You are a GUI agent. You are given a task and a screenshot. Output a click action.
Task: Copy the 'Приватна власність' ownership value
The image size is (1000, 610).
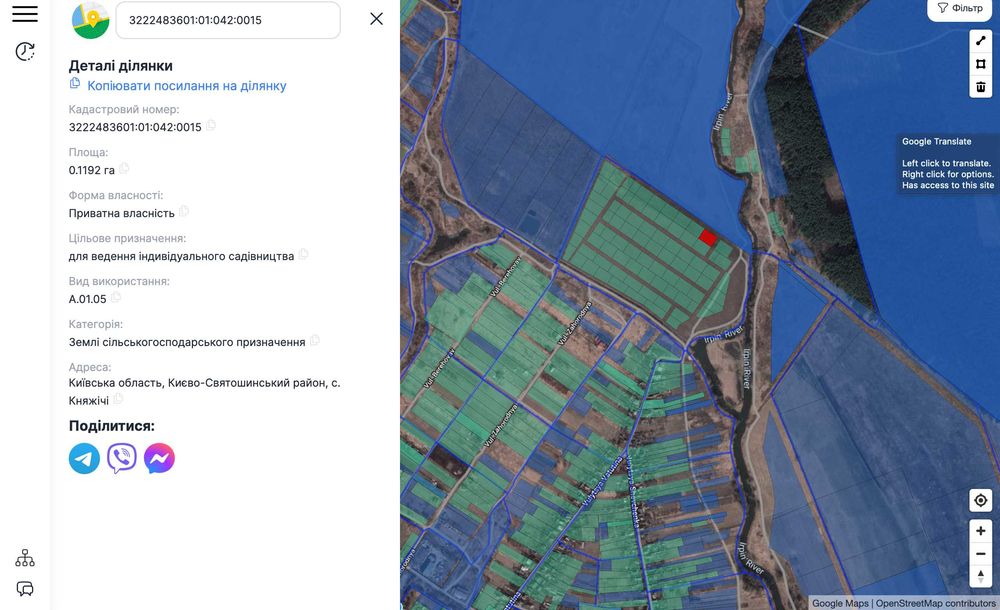pos(184,211)
